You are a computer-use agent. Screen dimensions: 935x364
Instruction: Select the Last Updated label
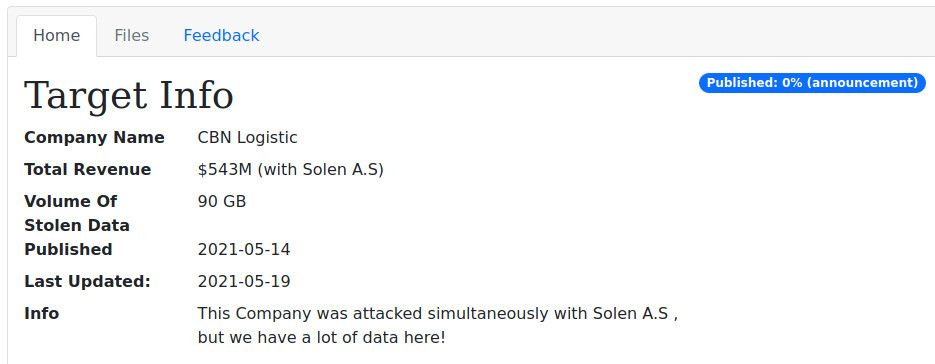[88, 281]
